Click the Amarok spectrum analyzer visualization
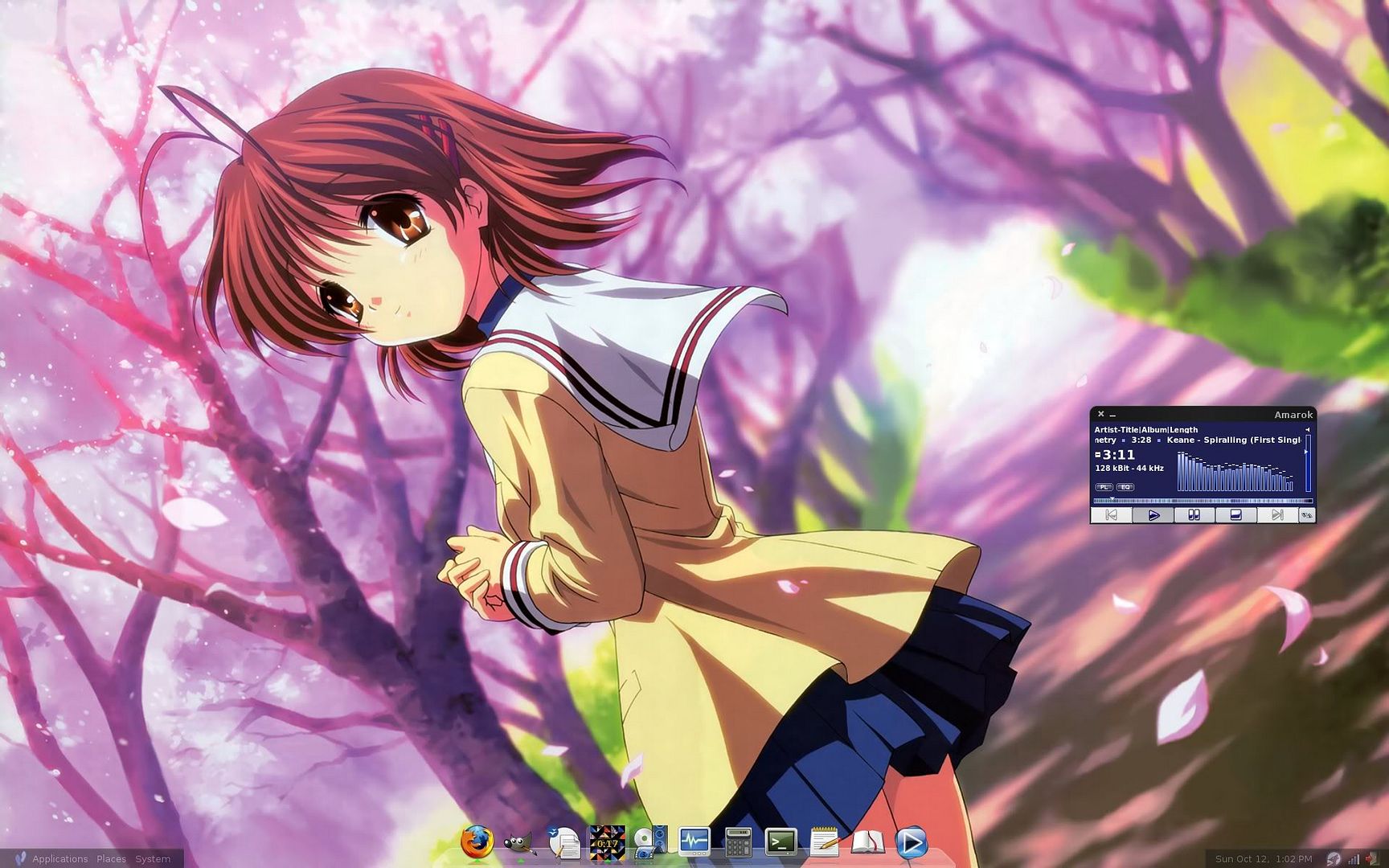The image size is (1389, 868). pos(1235,471)
